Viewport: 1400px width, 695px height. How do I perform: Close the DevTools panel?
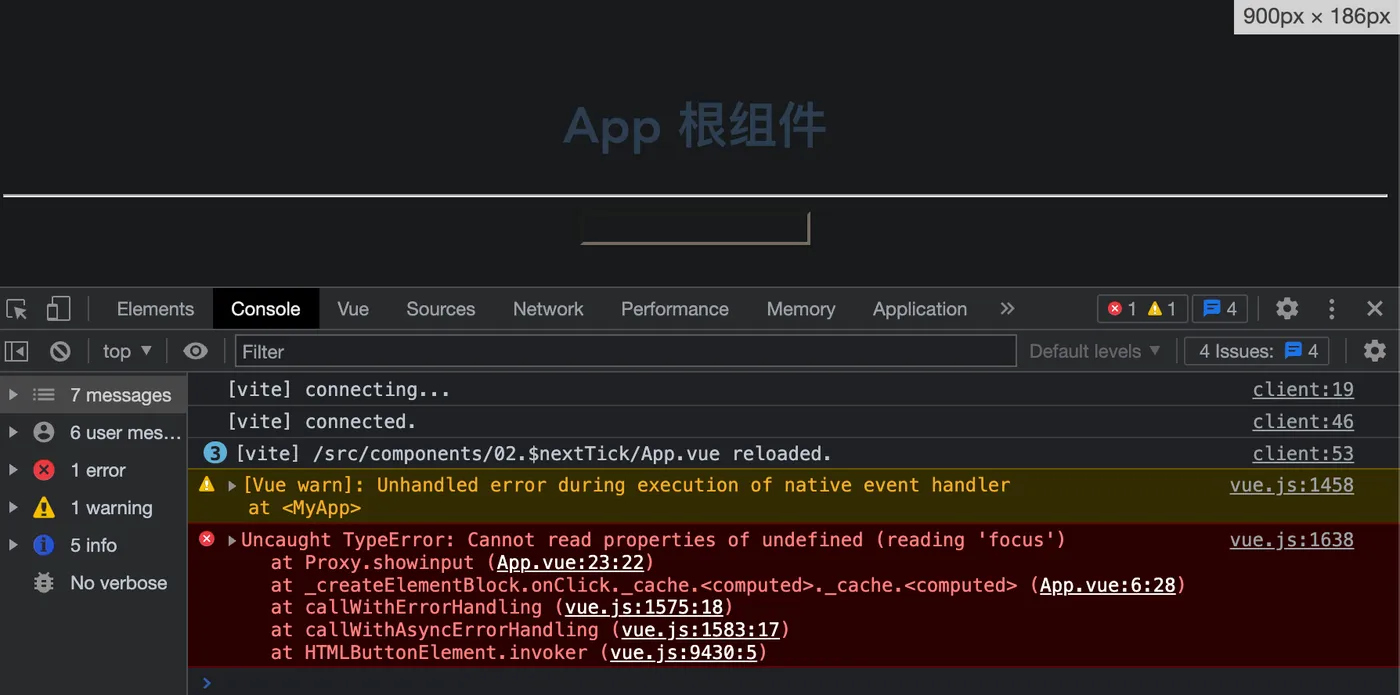1375,309
